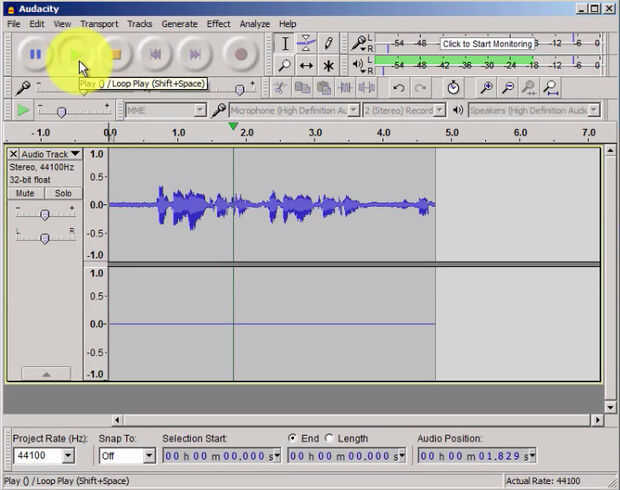Click Fit Selection in window zoom icon
Image resolution: width=620 pixels, height=490 pixels.
[x=529, y=88]
